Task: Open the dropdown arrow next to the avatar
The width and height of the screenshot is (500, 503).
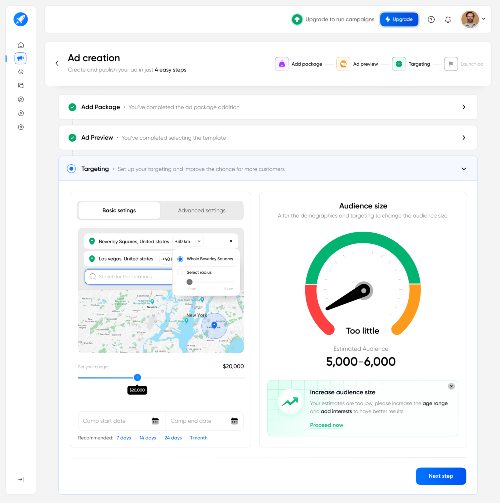Action: tap(484, 19)
